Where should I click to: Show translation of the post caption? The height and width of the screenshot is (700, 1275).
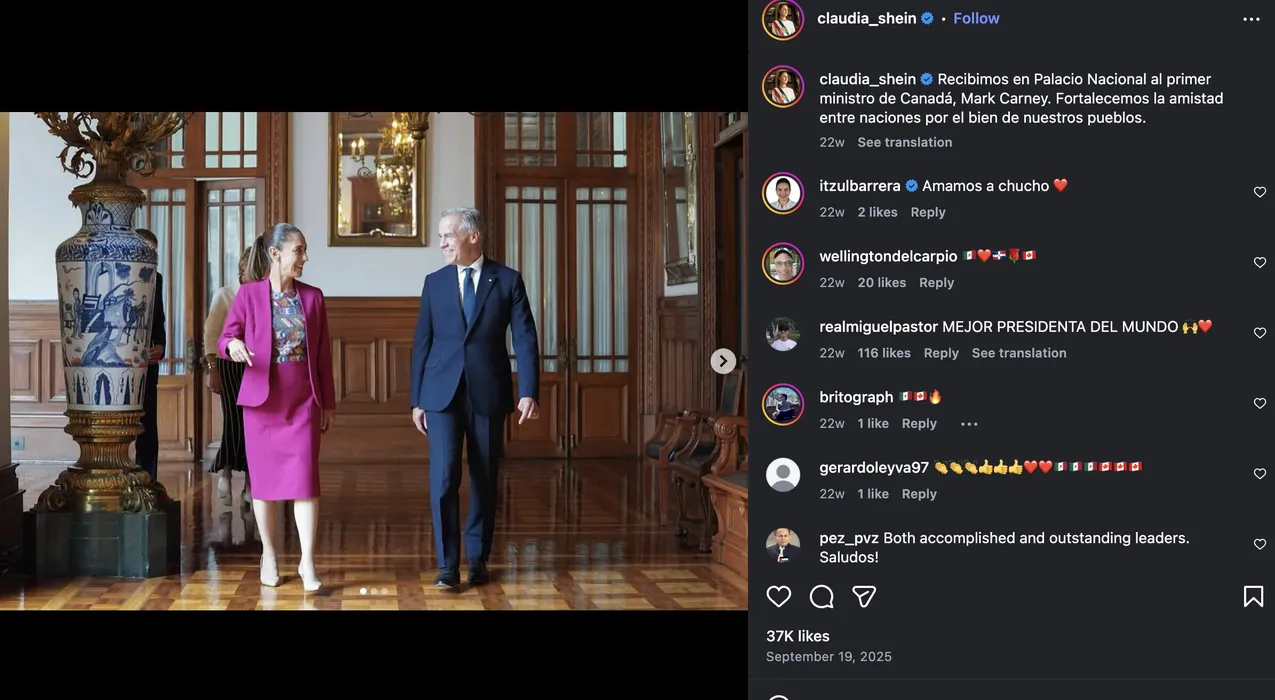(x=904, y=142)
